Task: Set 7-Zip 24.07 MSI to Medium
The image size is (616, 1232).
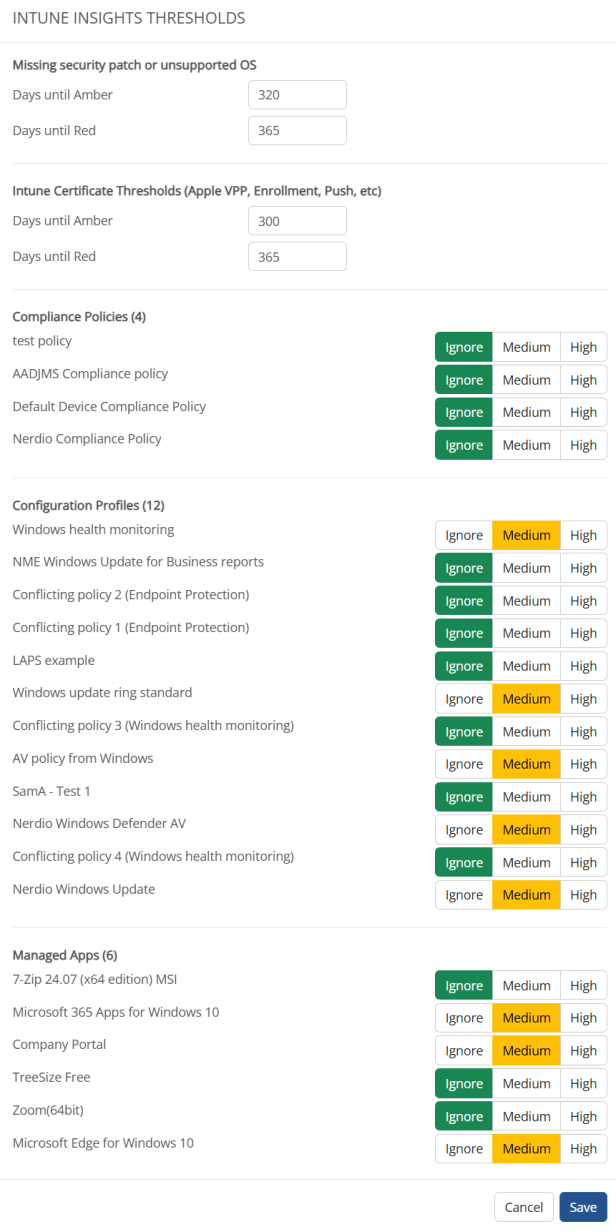Action: [x=526, y=985]
